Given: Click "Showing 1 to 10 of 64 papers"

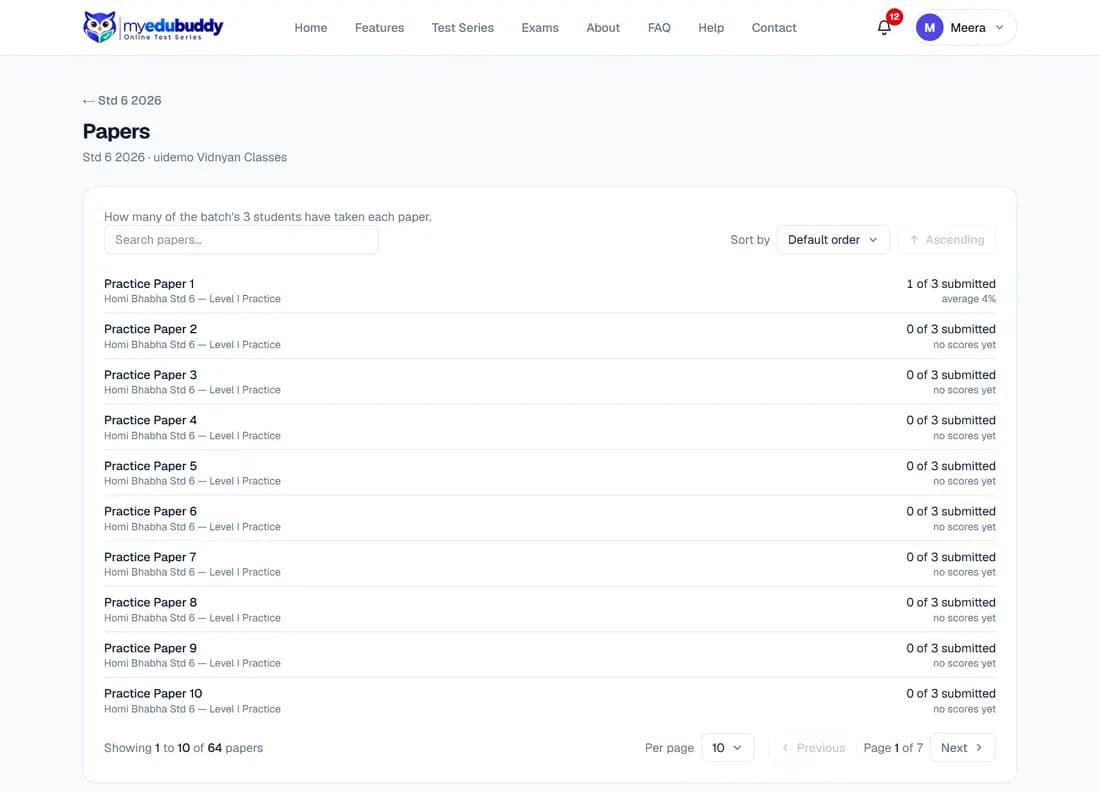Looking at the screenshot, I should [184, 747].
